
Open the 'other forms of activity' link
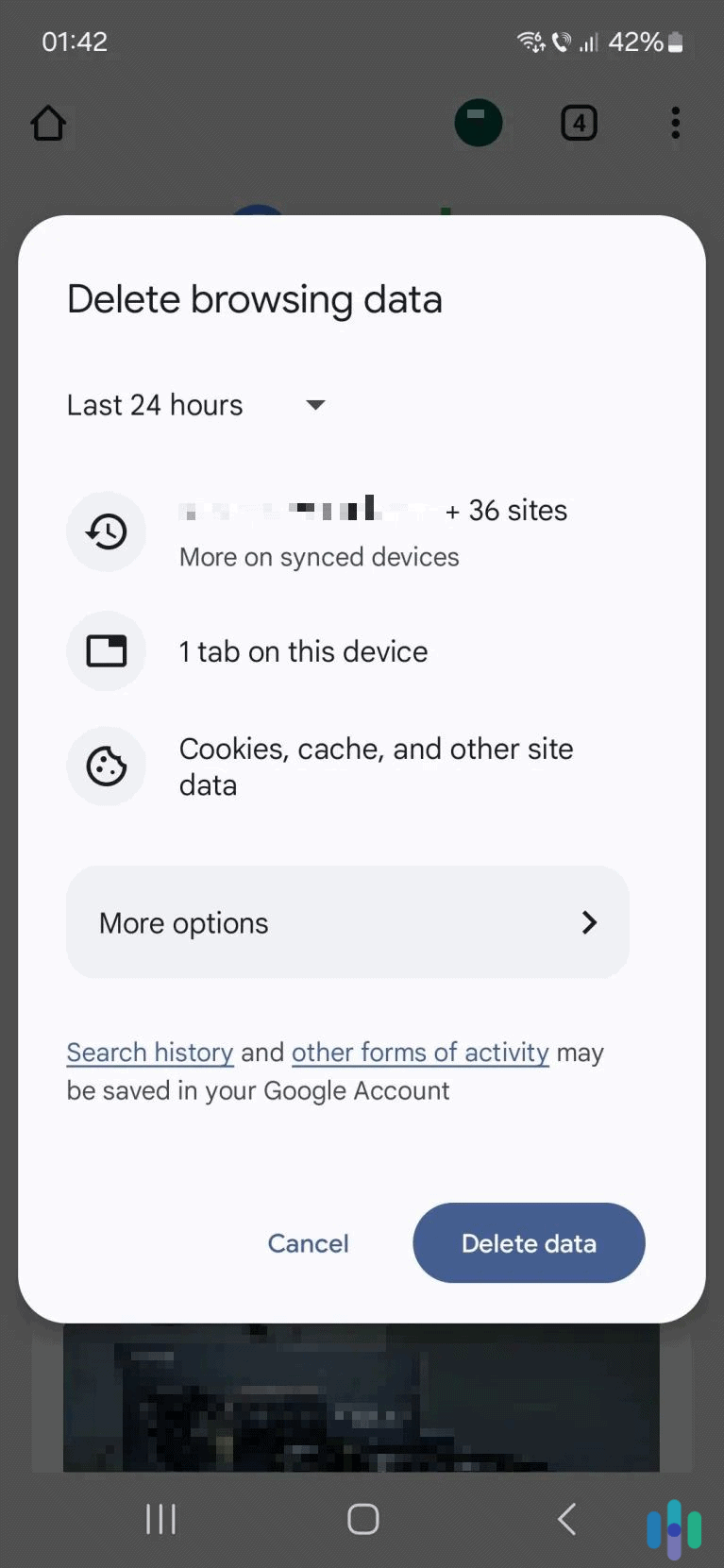[x=419, y=1052]
